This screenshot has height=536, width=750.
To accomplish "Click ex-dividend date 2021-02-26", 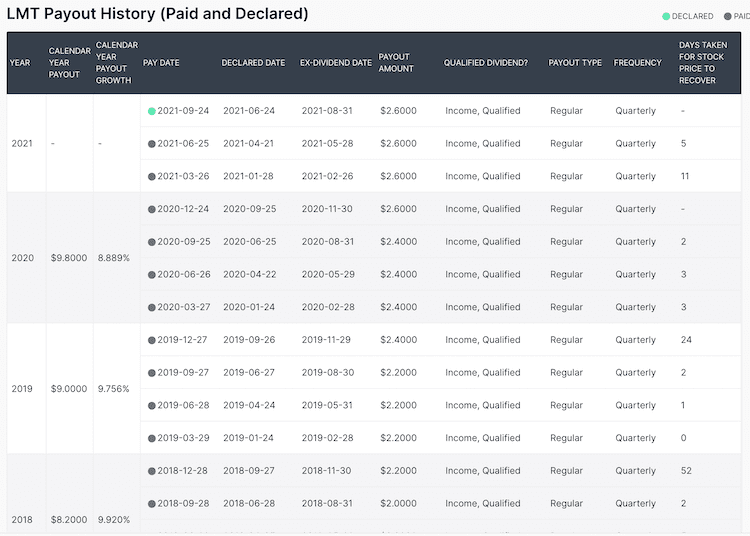I will pyautogui.click(x=327, y=176).
